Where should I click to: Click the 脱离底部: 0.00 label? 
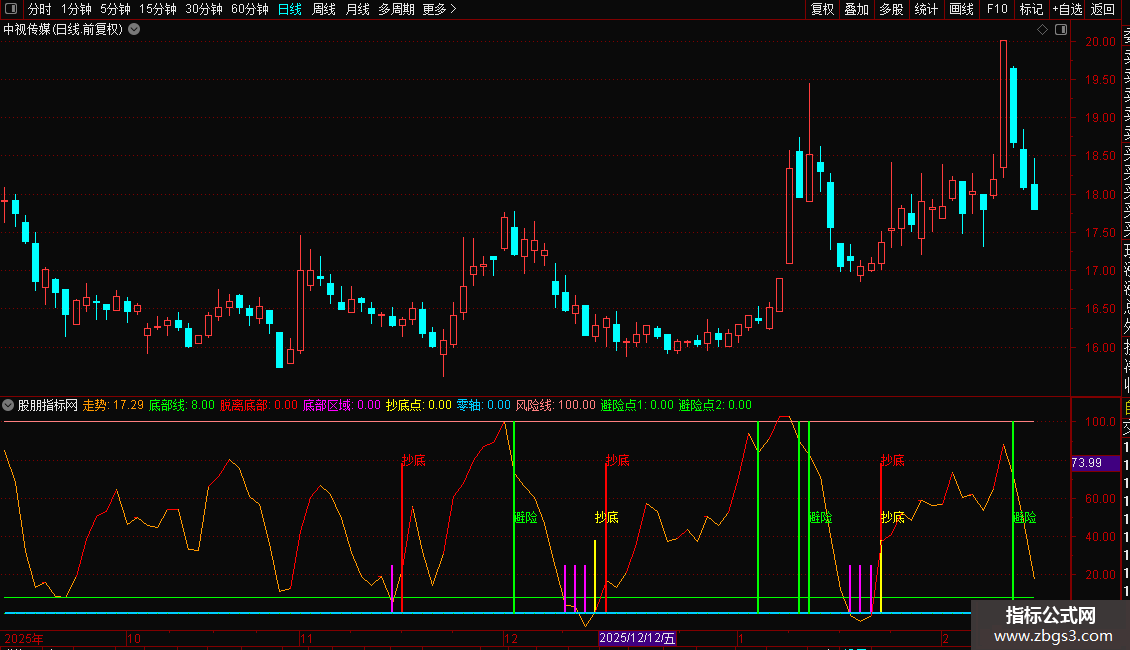click(x=259, y=405)
